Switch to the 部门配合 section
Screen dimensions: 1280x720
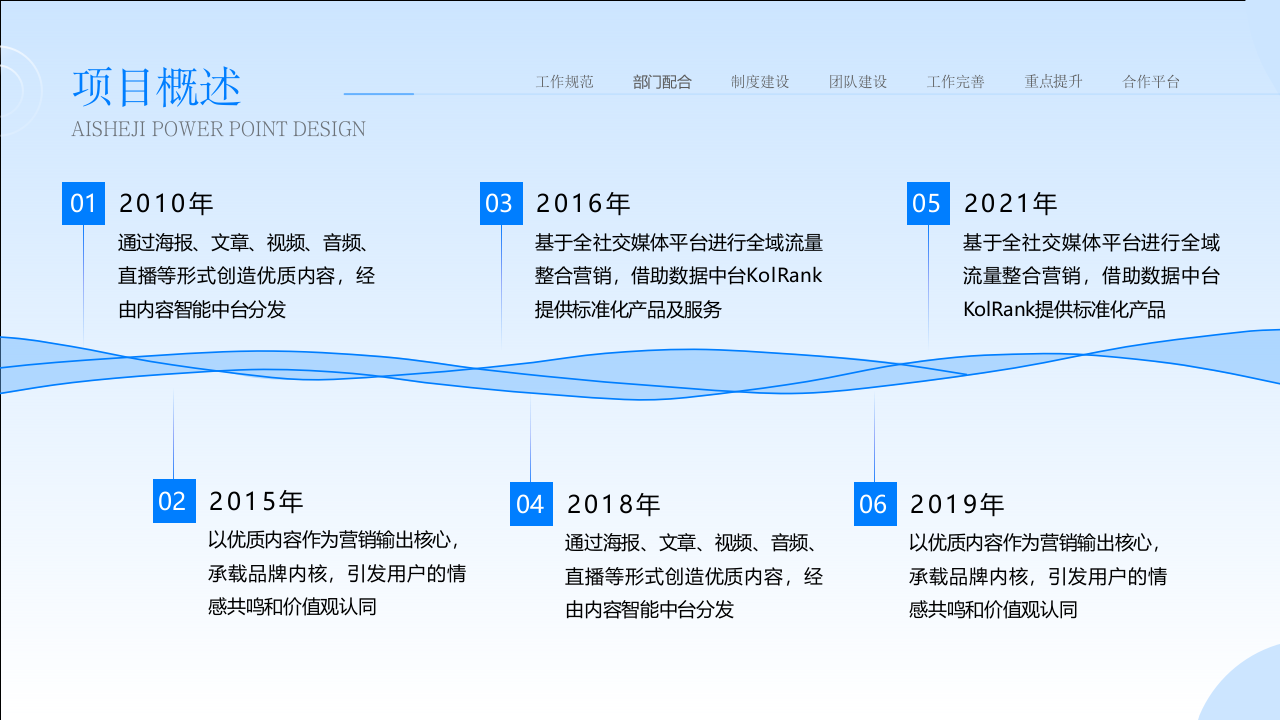pyautogui.click(x=662, y=82)
